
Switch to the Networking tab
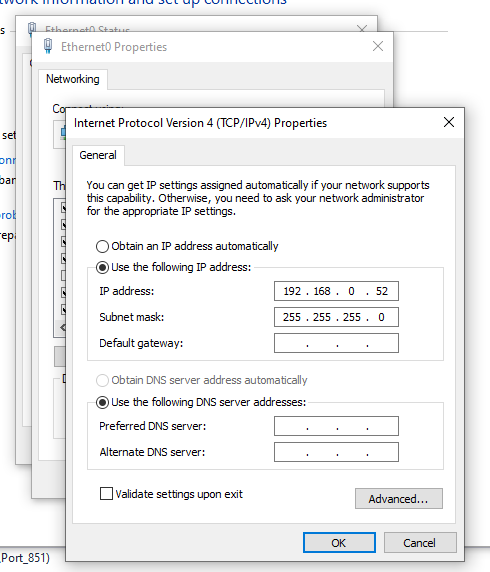click(x=73, y=79)
